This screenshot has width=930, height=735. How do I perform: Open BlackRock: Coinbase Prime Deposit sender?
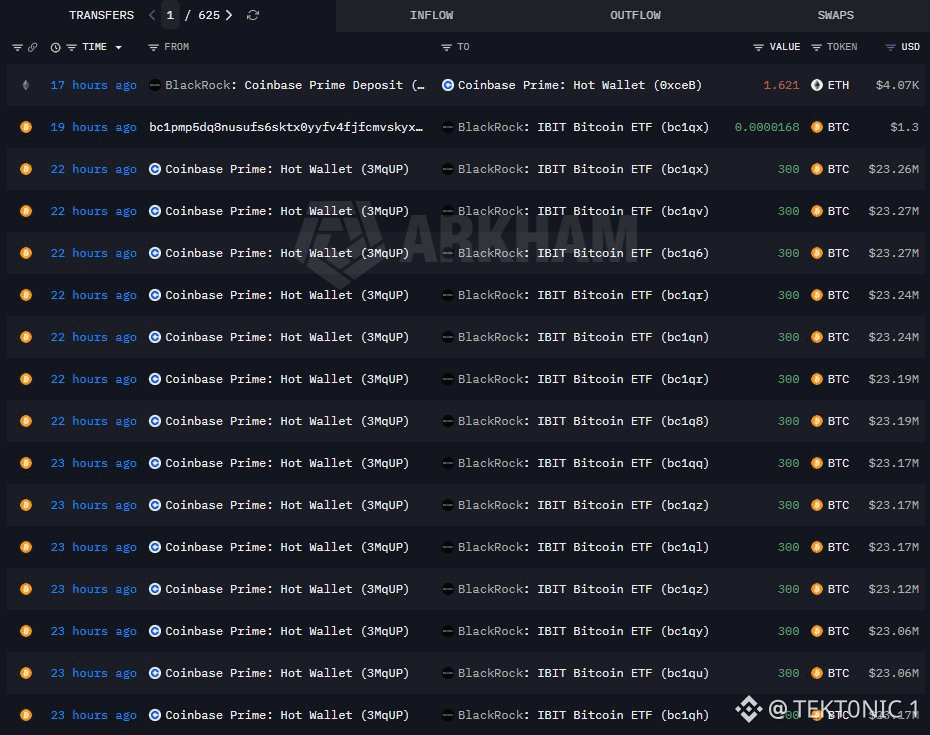point(295,85)
